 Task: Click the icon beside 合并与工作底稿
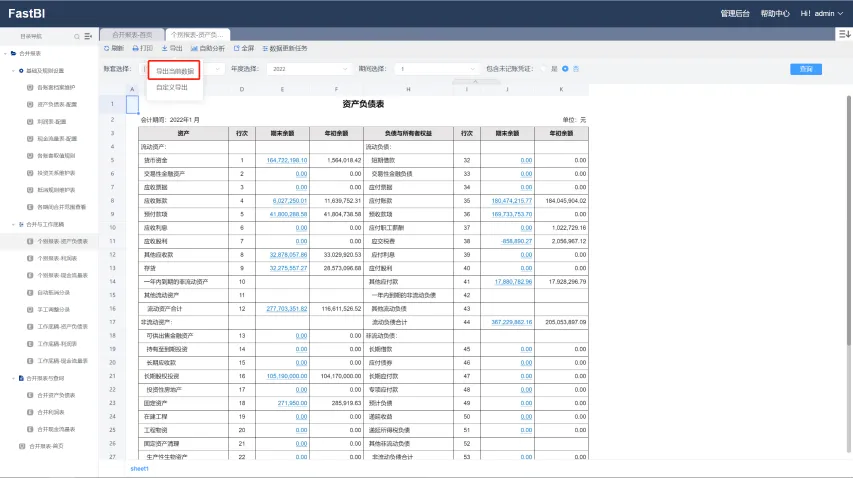click(21, 224)
